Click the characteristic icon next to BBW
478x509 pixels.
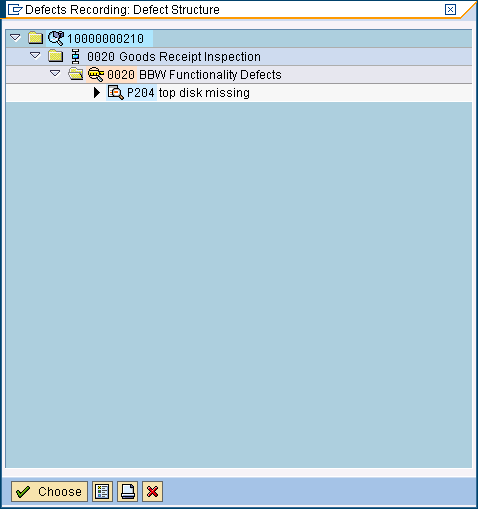tap(96, 74)
